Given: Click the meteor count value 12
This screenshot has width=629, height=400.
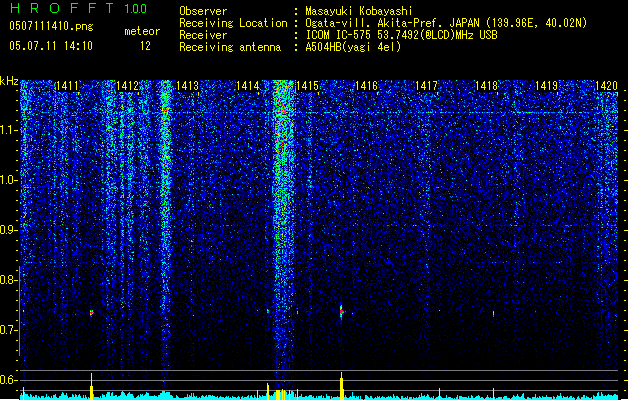Looking at the screenshot, I should coord(145,46).
